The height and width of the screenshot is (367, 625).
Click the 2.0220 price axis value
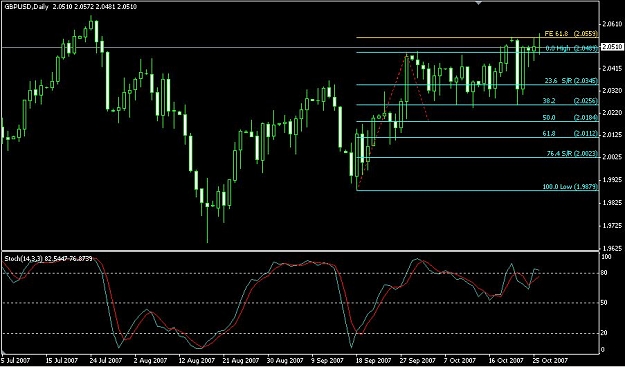[x=613, y=114]
